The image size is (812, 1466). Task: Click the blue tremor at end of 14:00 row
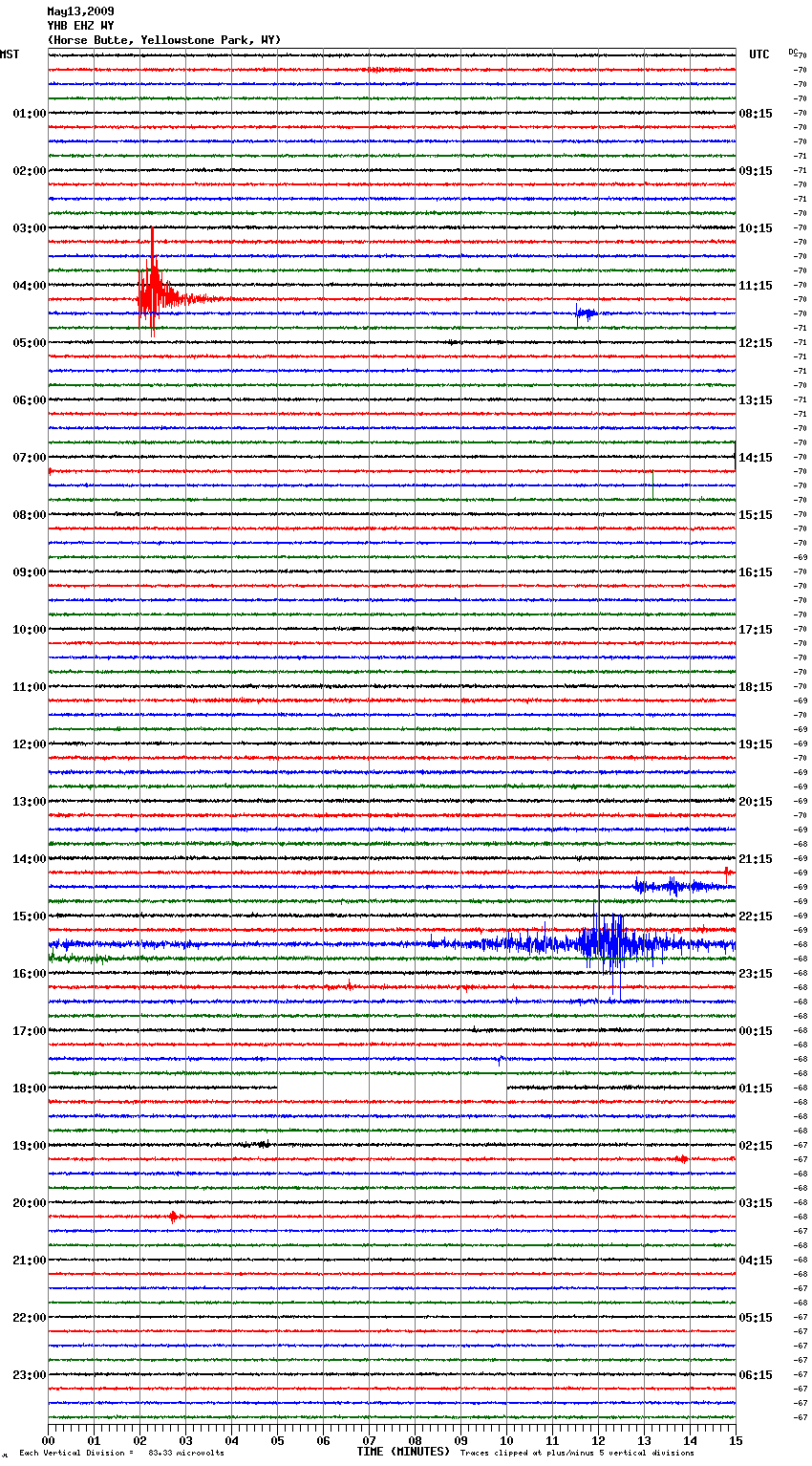(x=683, y=887)
